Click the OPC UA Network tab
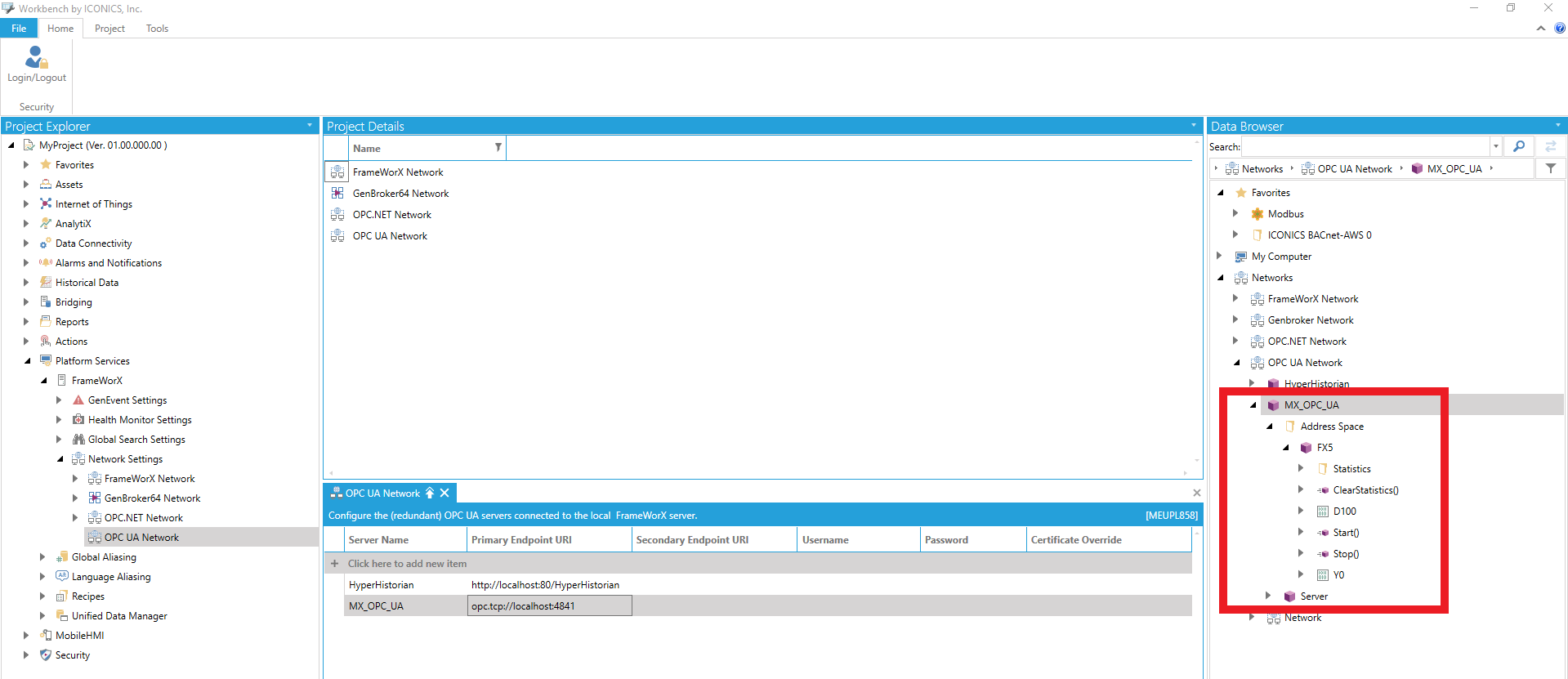The height and width of the screenshot is (679, 1568). pos(382,494)
